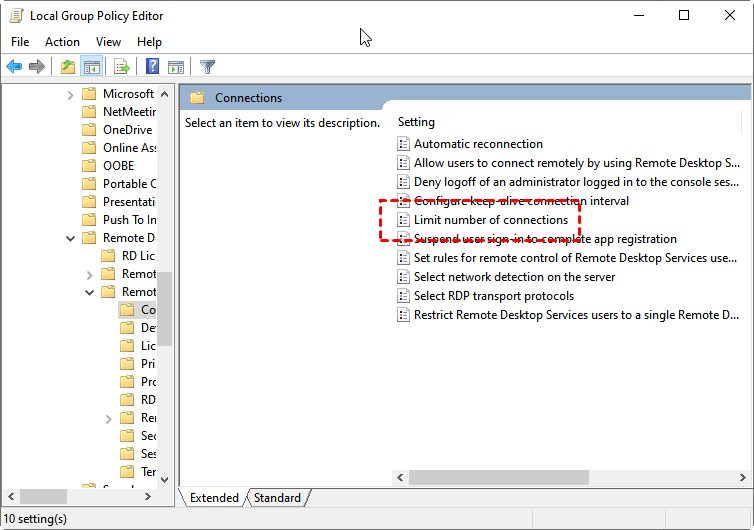Open the View menu
754x530 pixels.
[108, 42]
